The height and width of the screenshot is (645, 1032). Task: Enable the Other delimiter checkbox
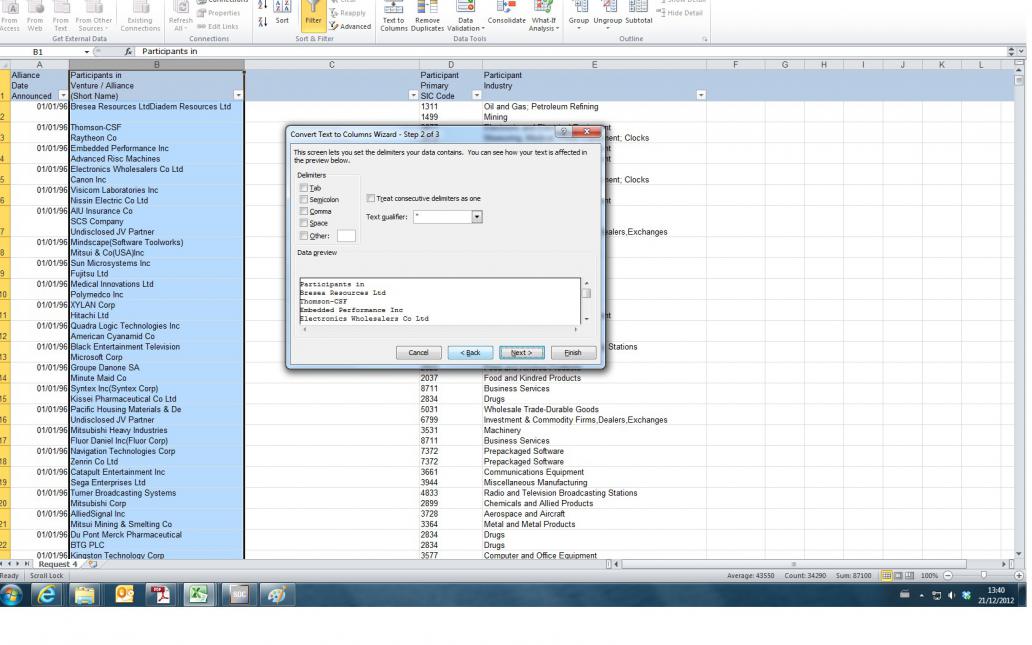click(303, 236)
